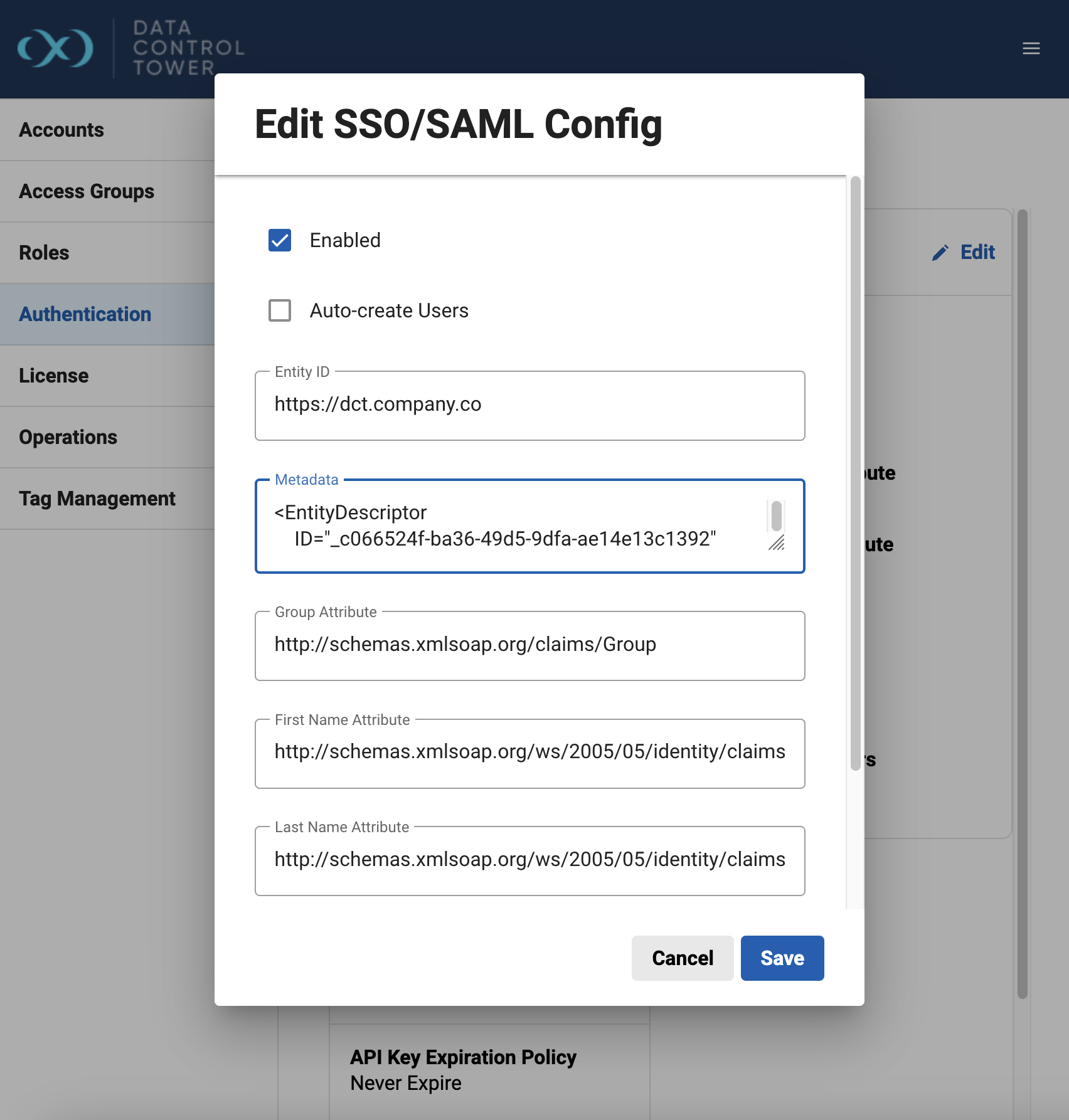
Task: Click the First Name Attribute field
Action: 530,753
